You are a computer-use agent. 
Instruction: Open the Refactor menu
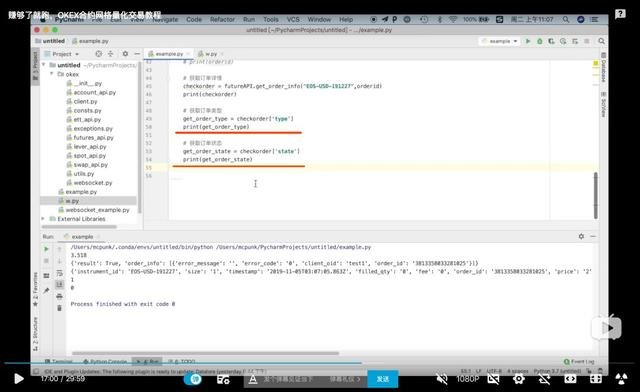(x=222, y=19)
